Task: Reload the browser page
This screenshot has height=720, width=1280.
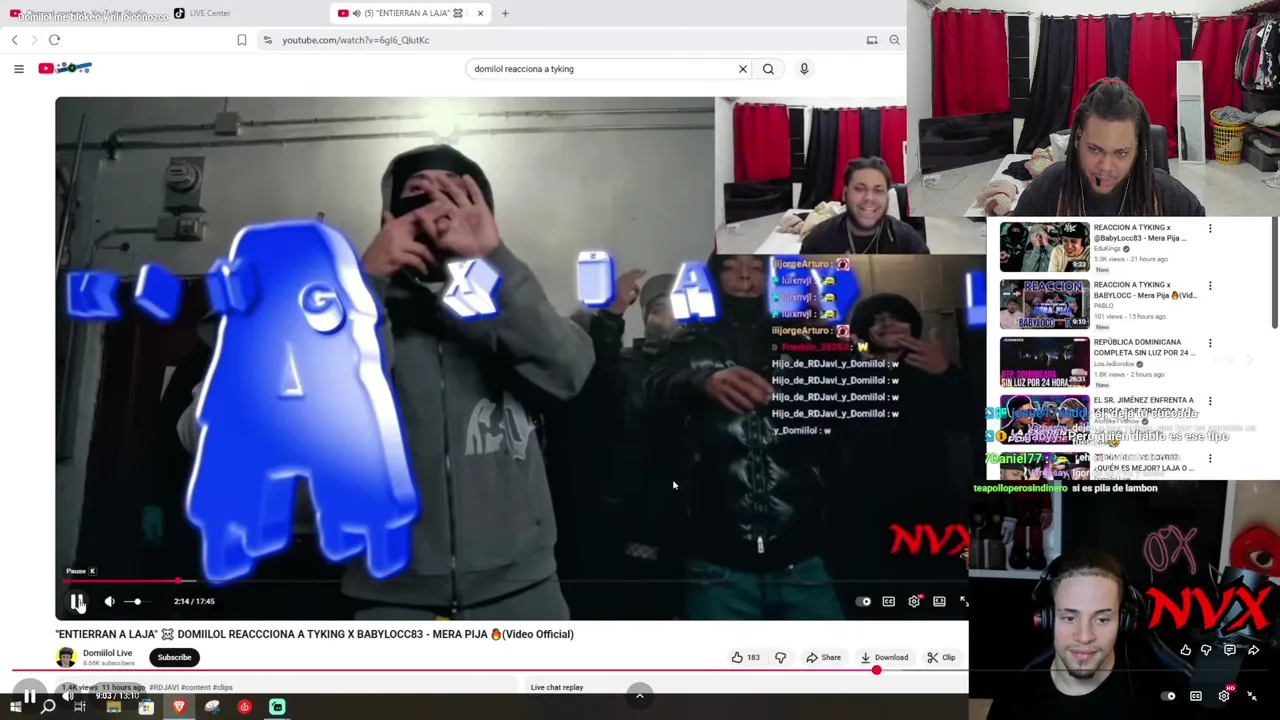Action: (x=55, y=40)
